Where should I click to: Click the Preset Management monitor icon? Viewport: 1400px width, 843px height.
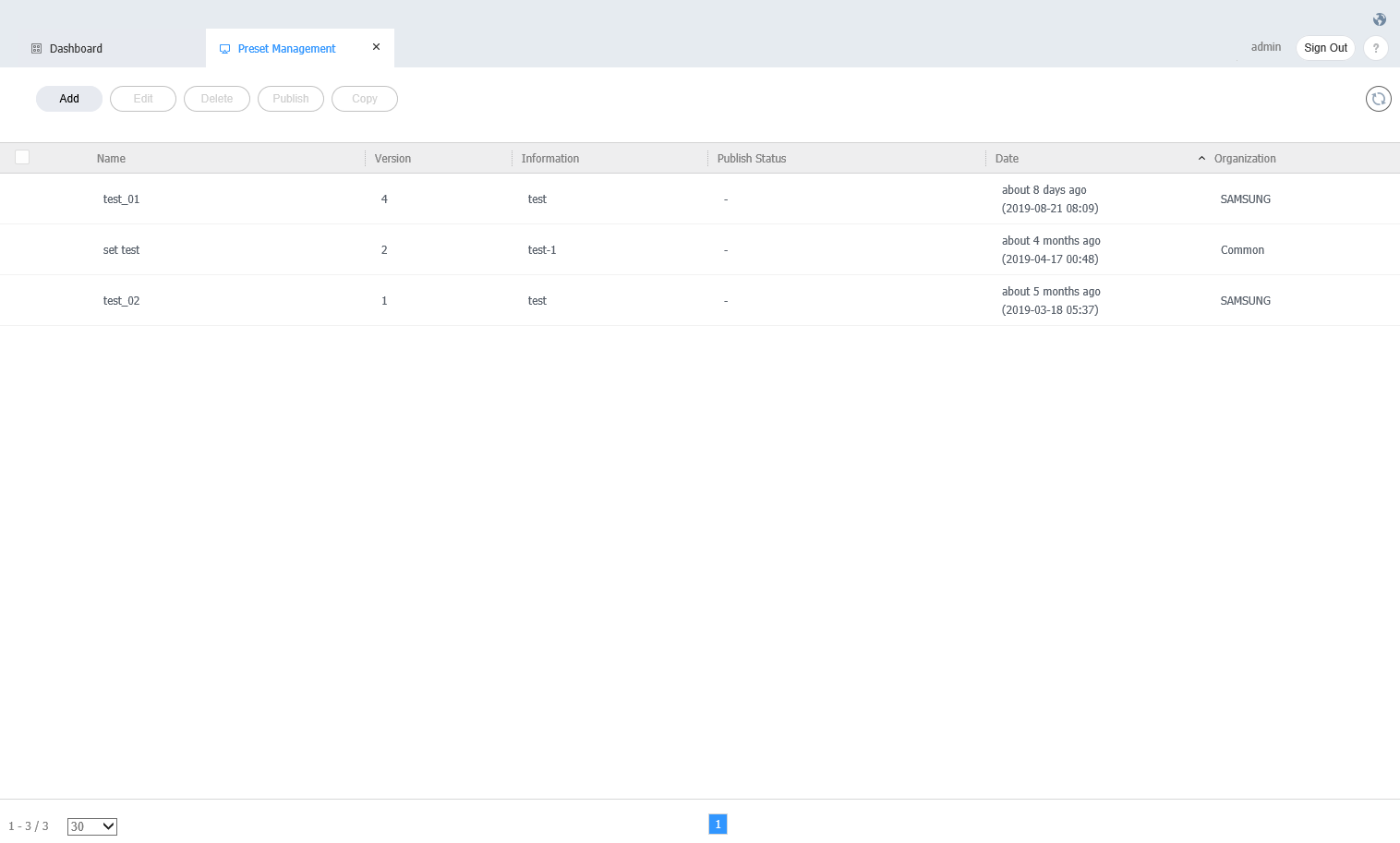tap(224, 48)
